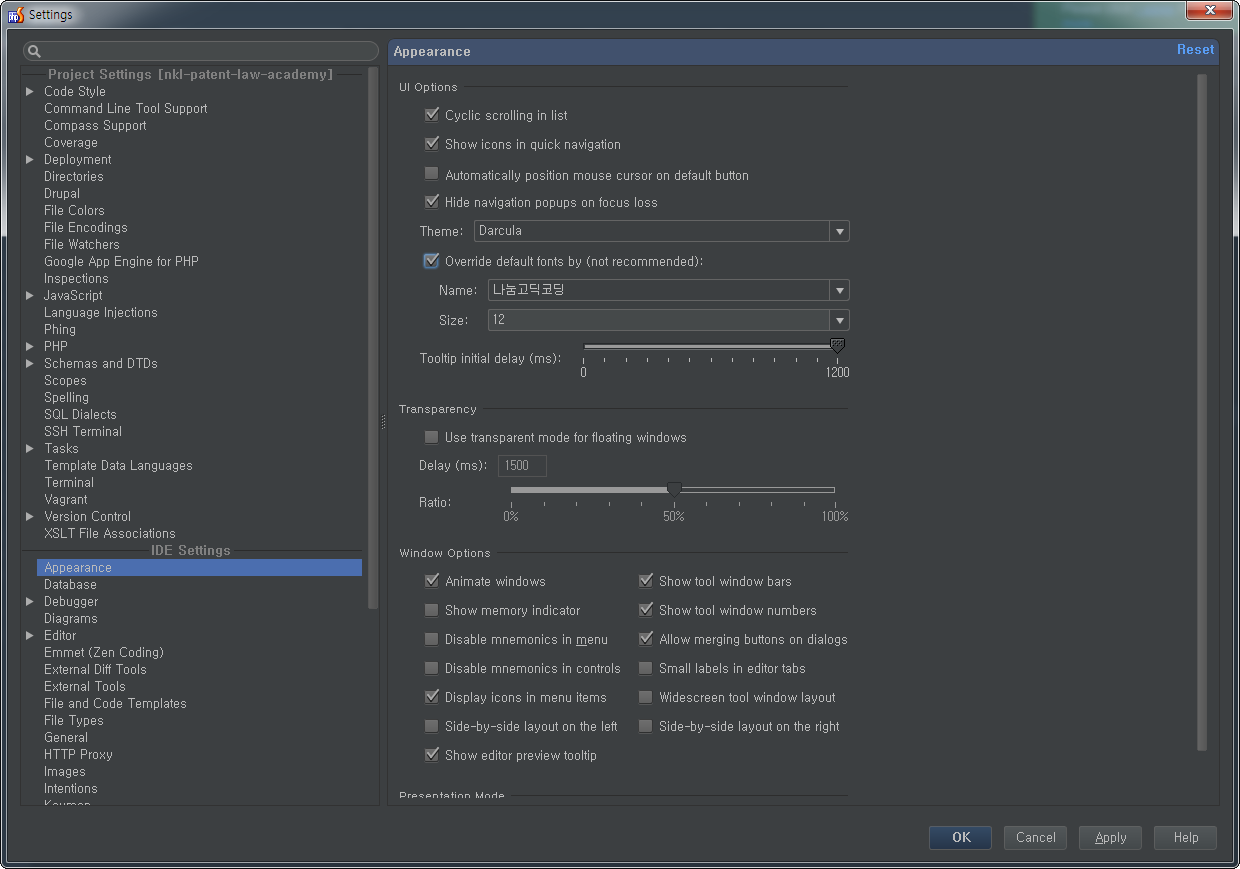Open the Theme dropdown showing Darcula

[x=662, y=231]
